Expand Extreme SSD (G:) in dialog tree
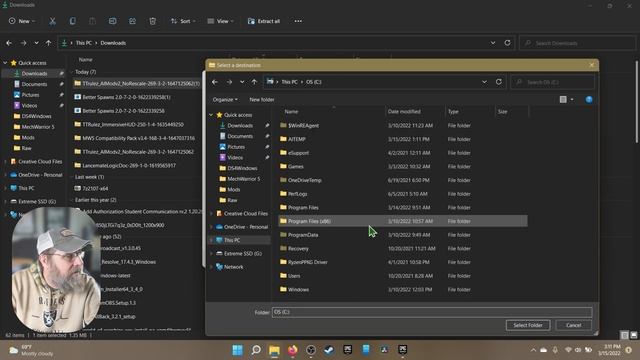This screenshot has width=640, height=360. coord(211,253)
